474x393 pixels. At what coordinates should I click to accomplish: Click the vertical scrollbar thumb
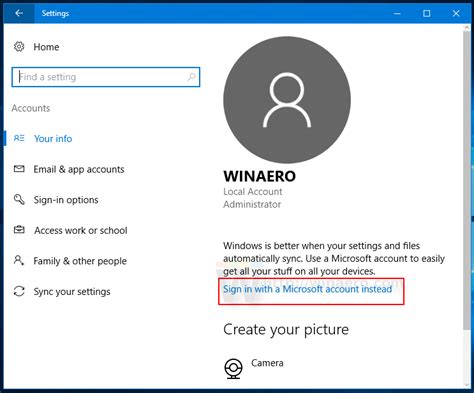(x=467, y=180)
